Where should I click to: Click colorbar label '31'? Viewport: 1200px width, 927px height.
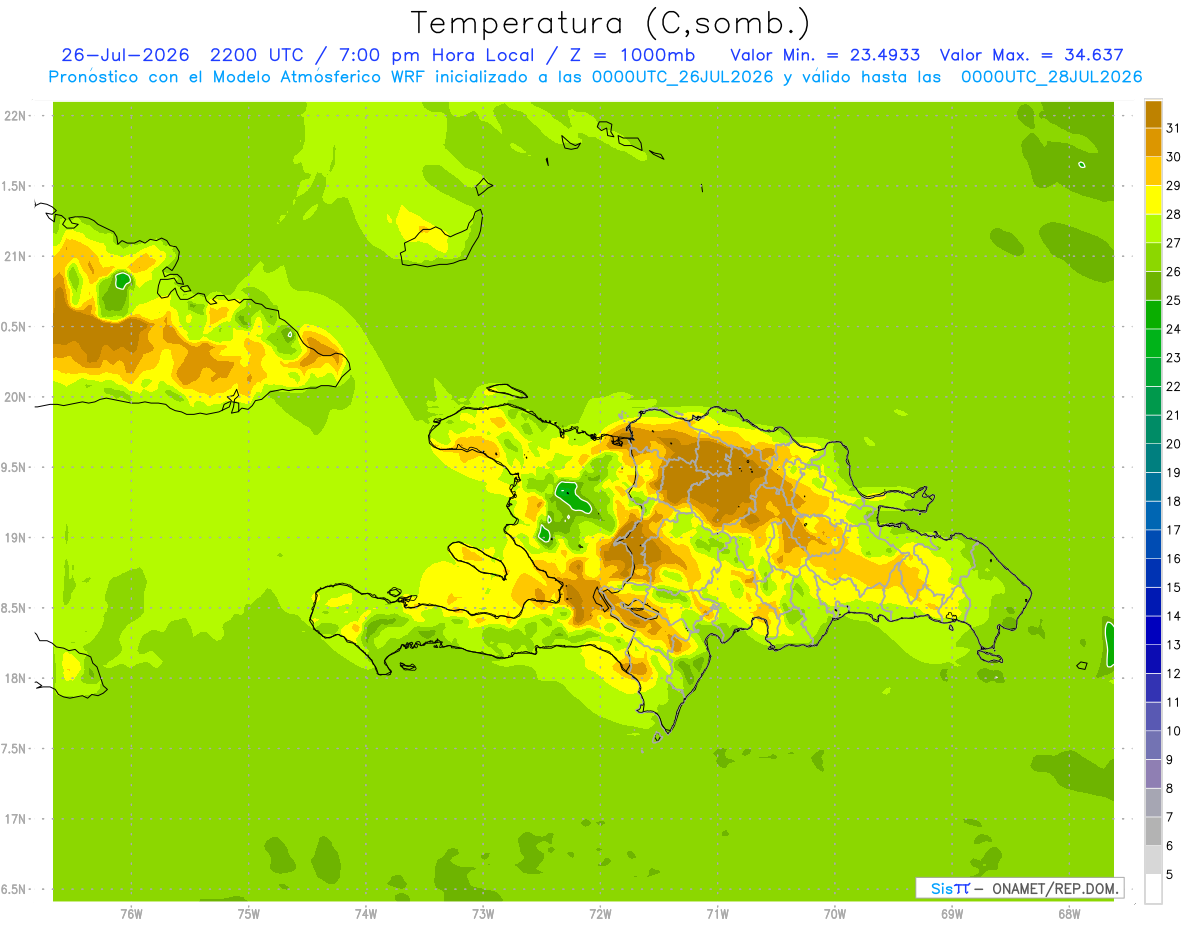[x=1173, y=128]
